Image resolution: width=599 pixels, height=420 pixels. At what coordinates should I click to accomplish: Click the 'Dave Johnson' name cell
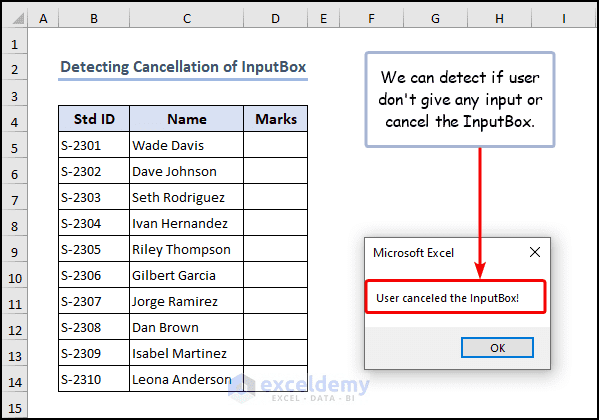[x=186, y=171]
